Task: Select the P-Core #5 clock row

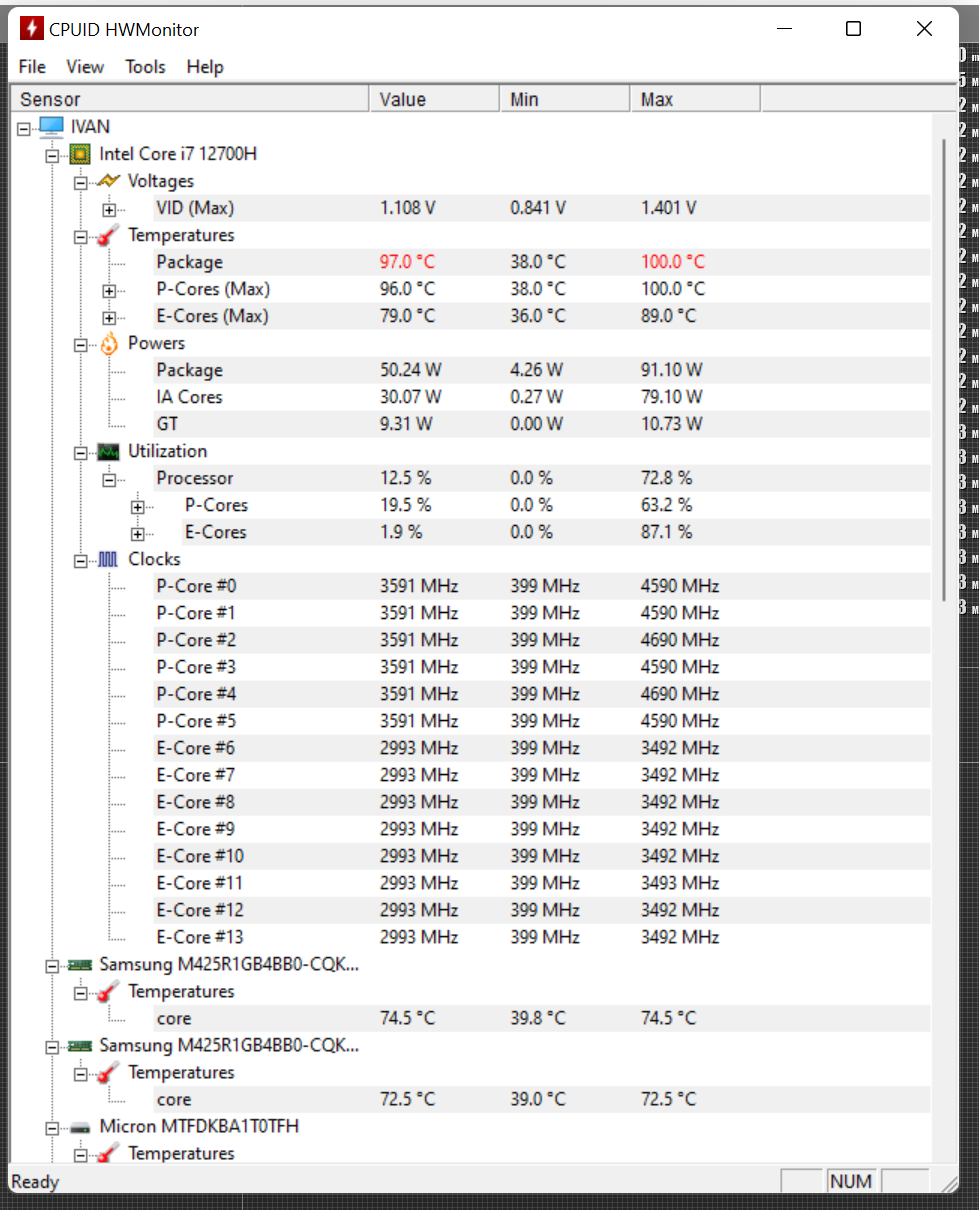Action: (541, 721)
